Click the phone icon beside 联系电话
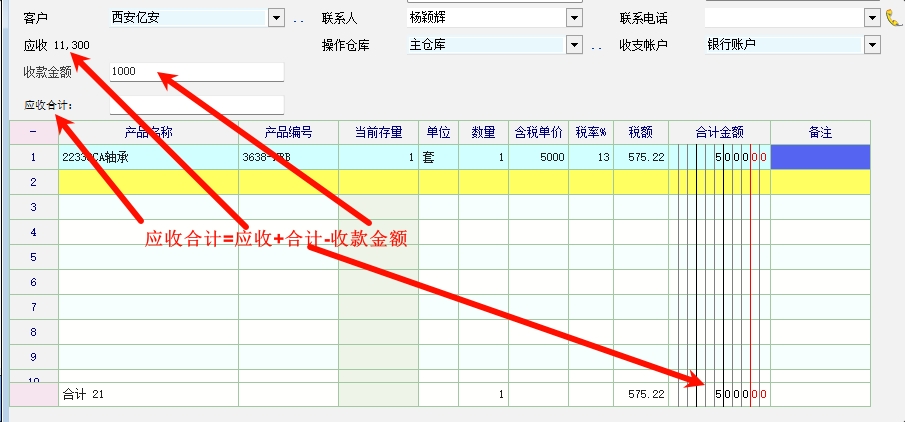Image resolution: width=905 pixels, height=422 pixels. coord(892,18)
